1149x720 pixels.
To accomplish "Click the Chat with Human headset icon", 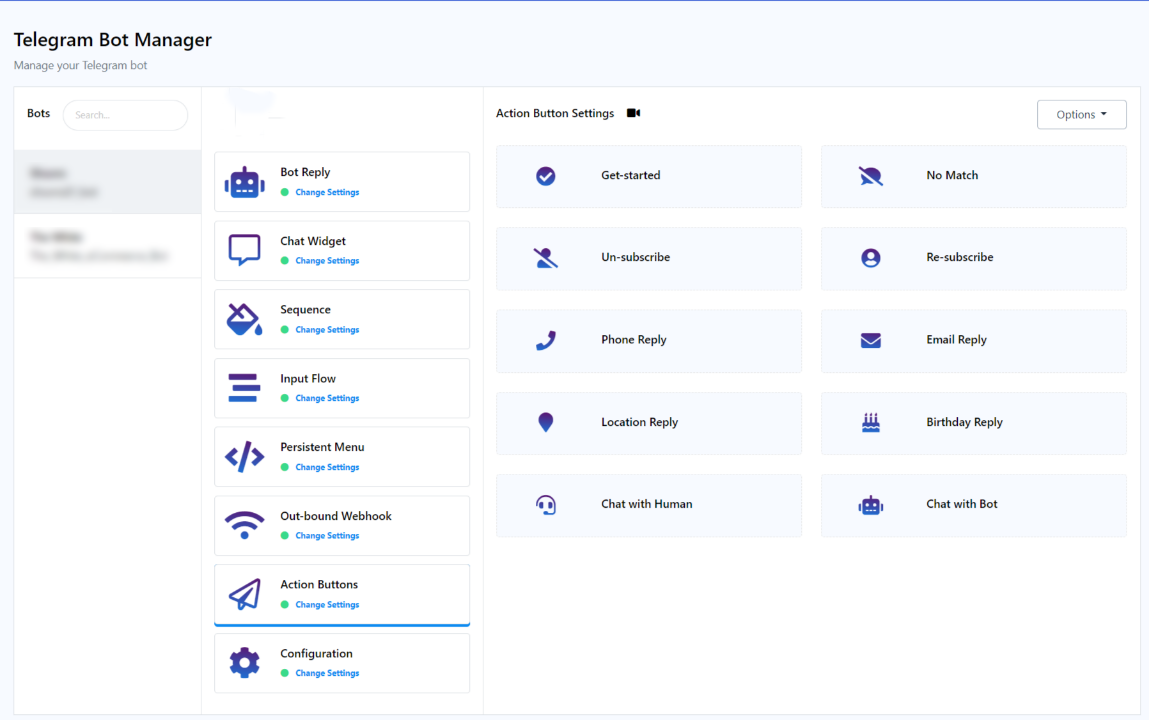I will click(x=545, y=505).
